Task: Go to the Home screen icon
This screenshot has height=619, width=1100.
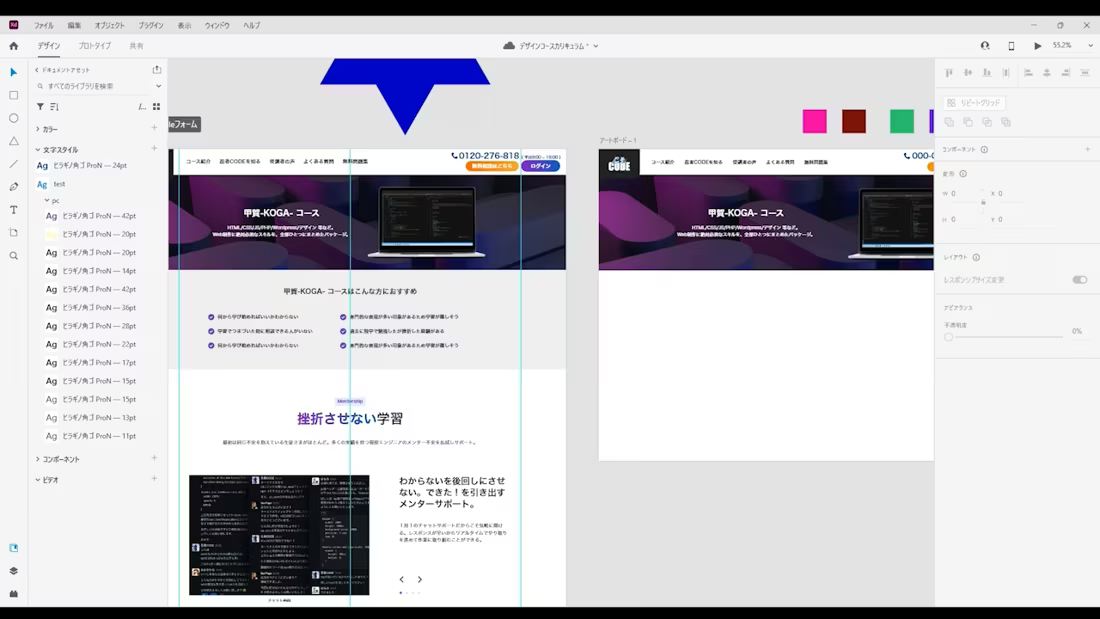Action: point(13,46)
